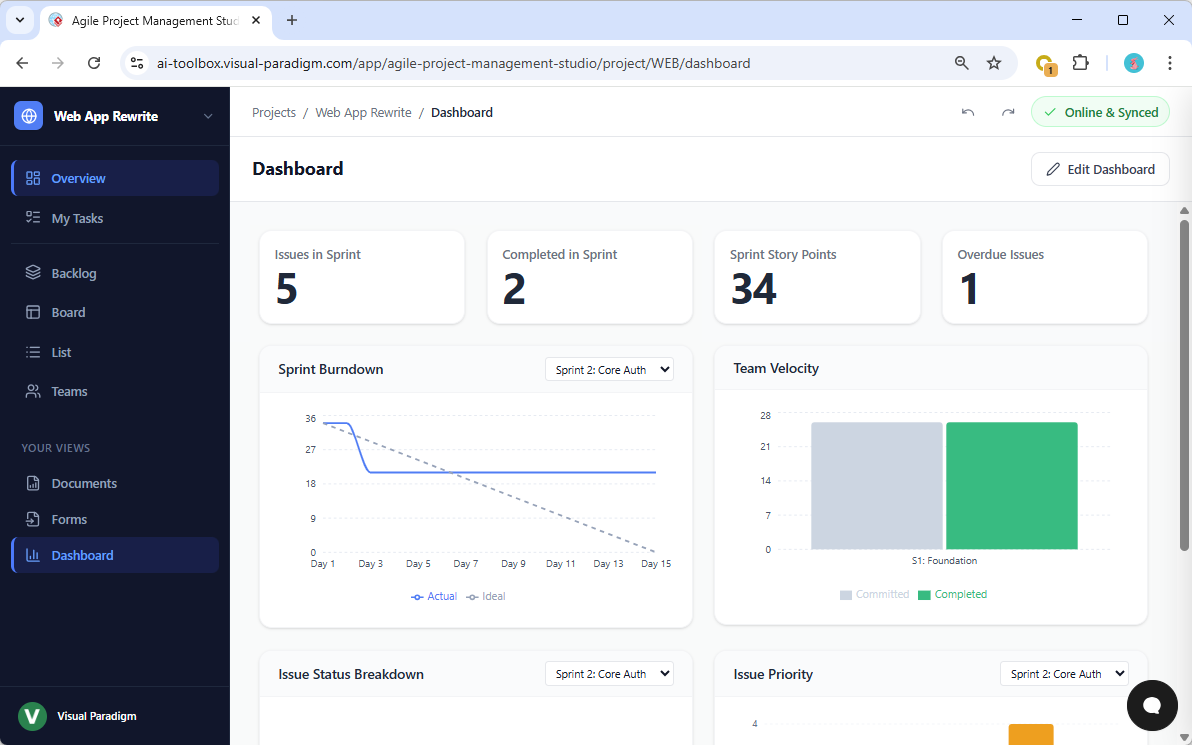Toggle the Actual series in Sprint Burndown legend

click(434, 596)
